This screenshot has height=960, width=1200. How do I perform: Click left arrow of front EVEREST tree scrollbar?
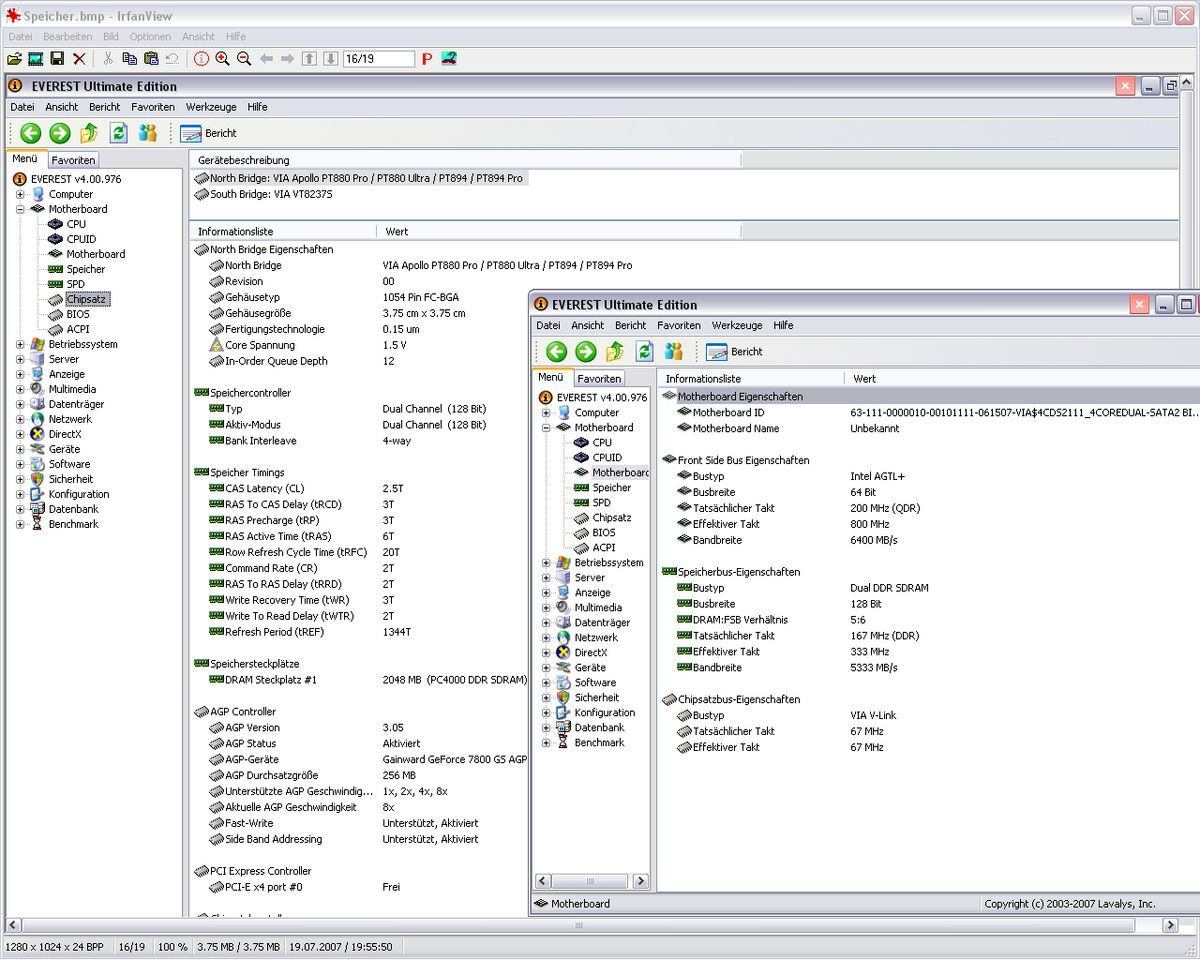pos(543,881)
